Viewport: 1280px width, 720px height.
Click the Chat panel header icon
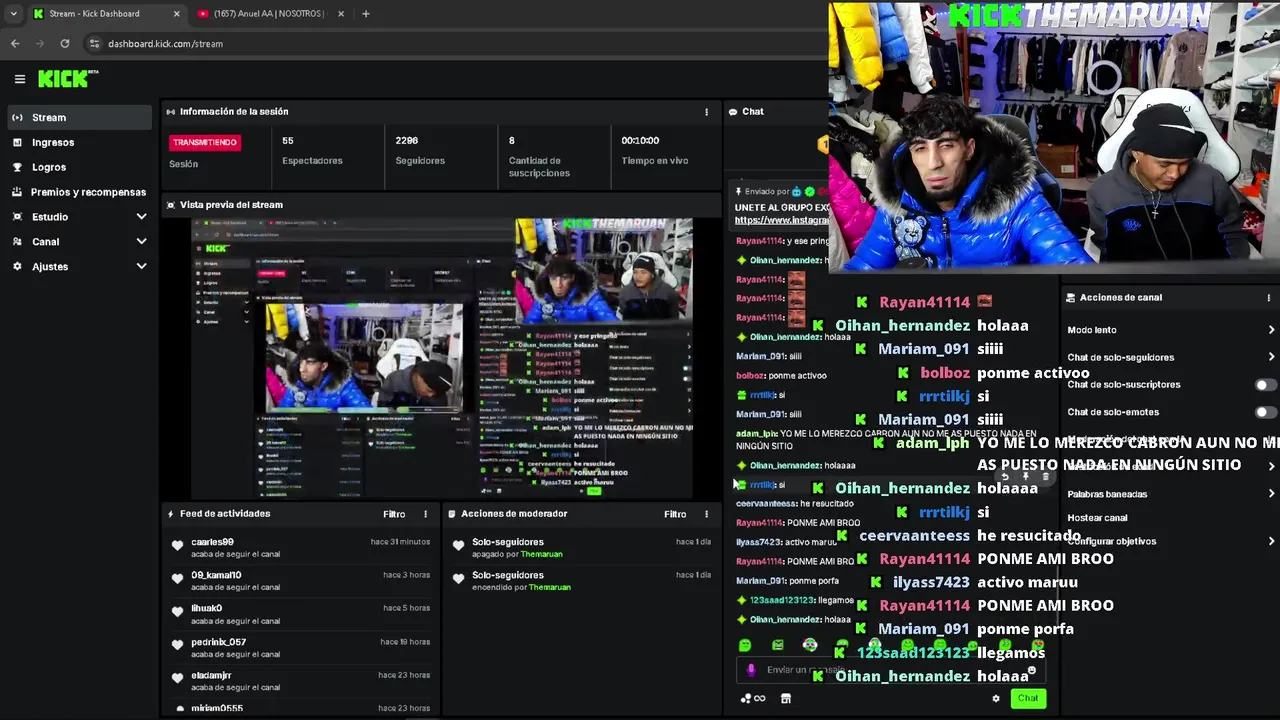(733, 112)
